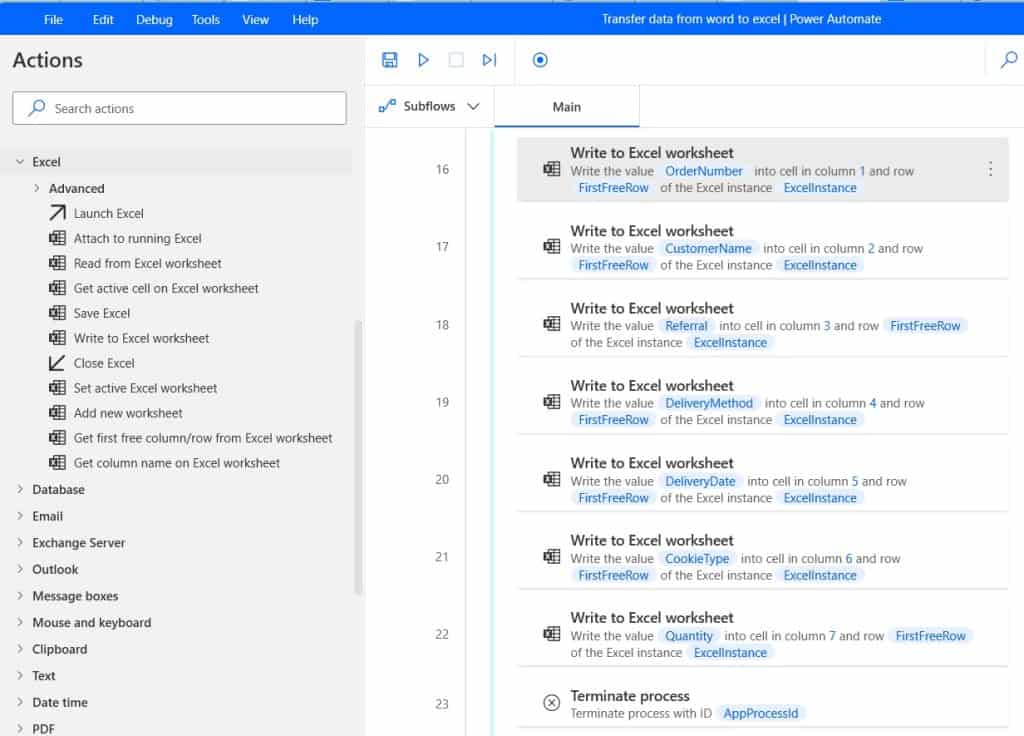Expand the Date time group
The height and width of the screenshot is (736, 1024).
pyautogui.click(x=20, y=702)
